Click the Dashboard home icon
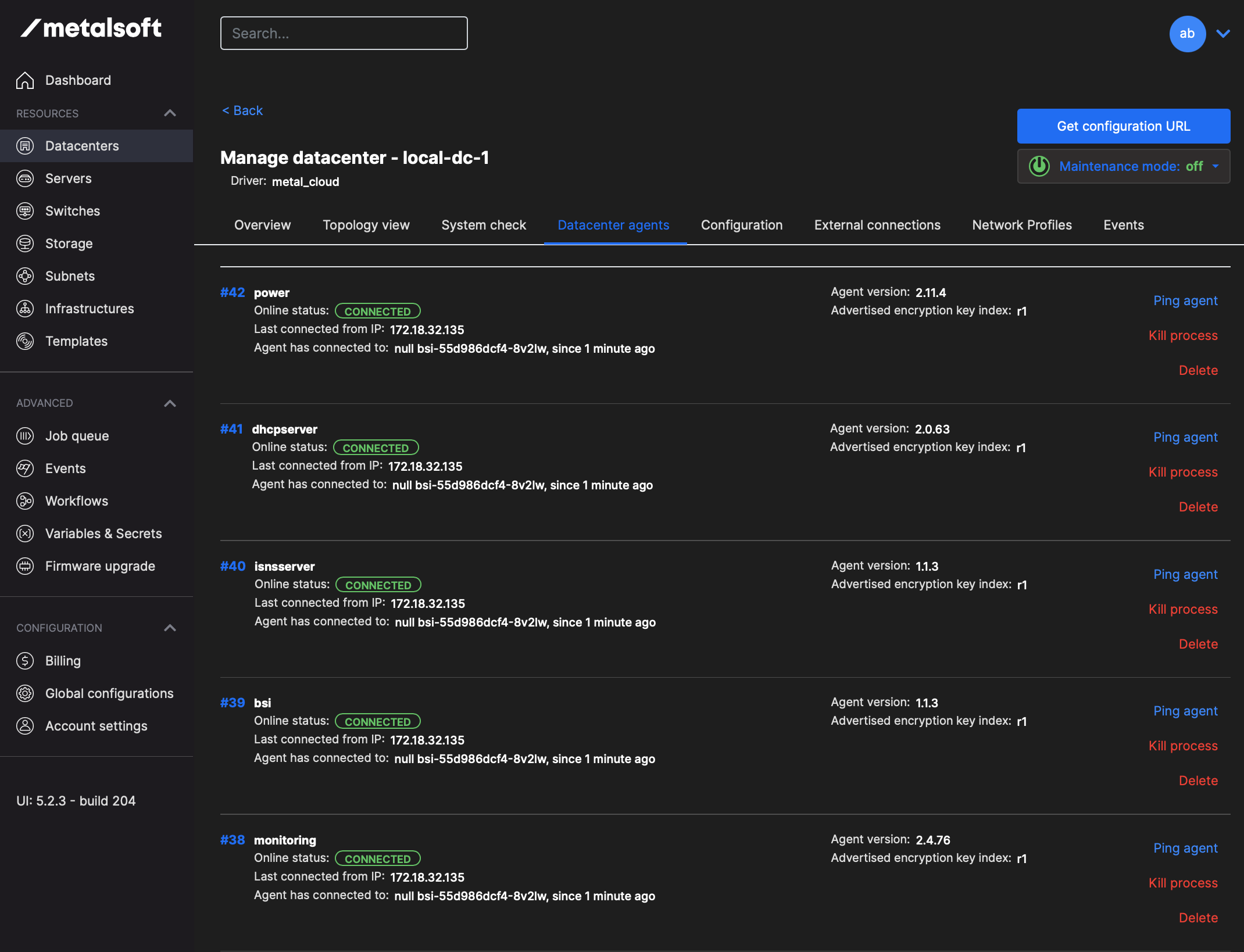Screen dimensions: 1244x952 point(25,80)
